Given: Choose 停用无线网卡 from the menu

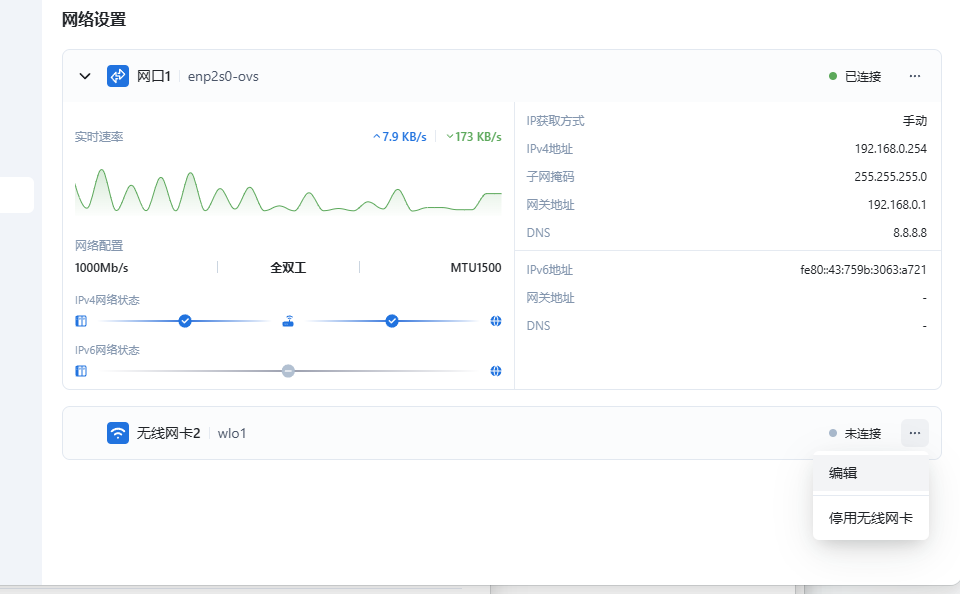Looking at the screenshot, I should [871, 518].
